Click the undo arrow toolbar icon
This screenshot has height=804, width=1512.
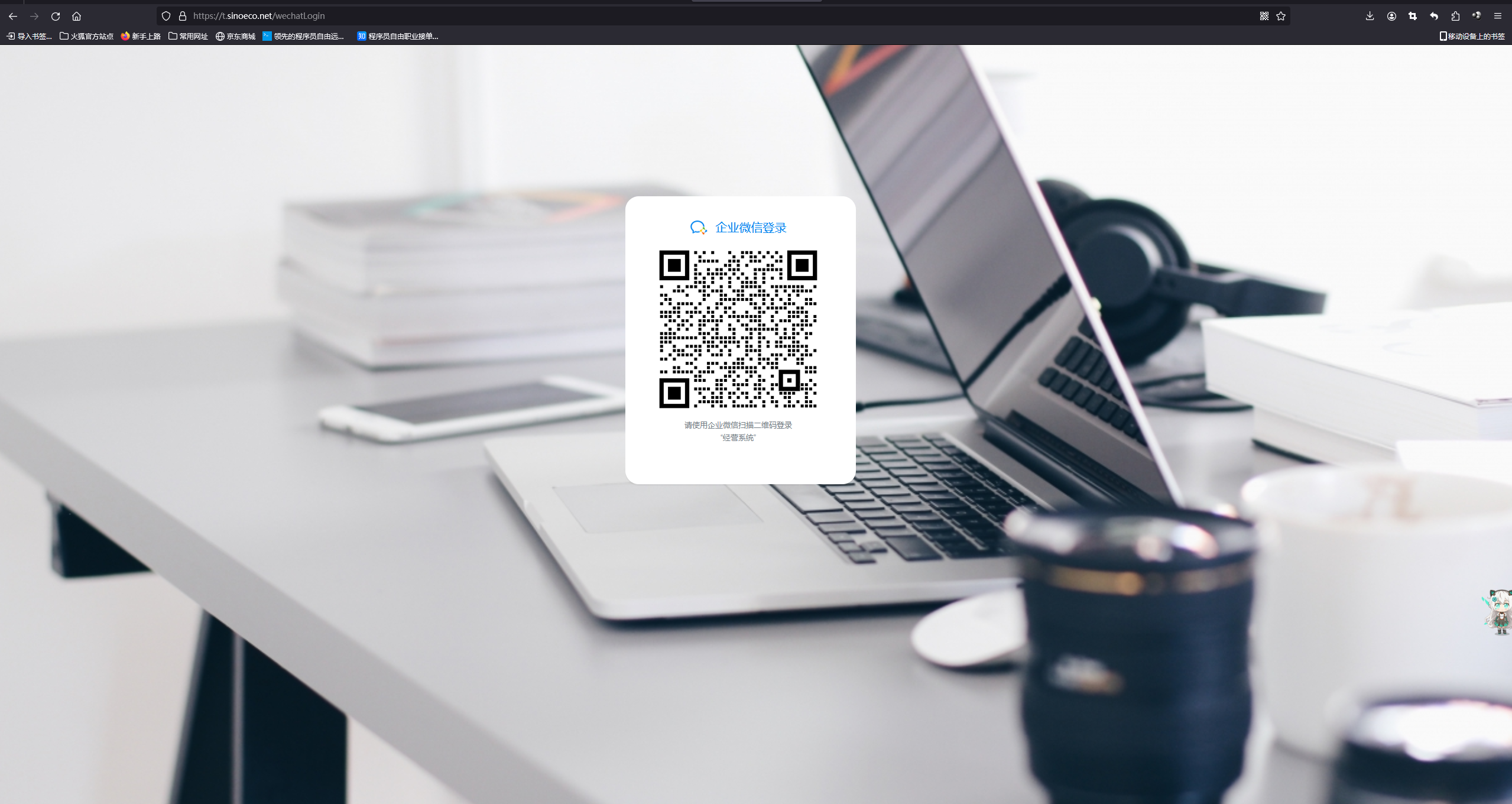[1434, 16]
